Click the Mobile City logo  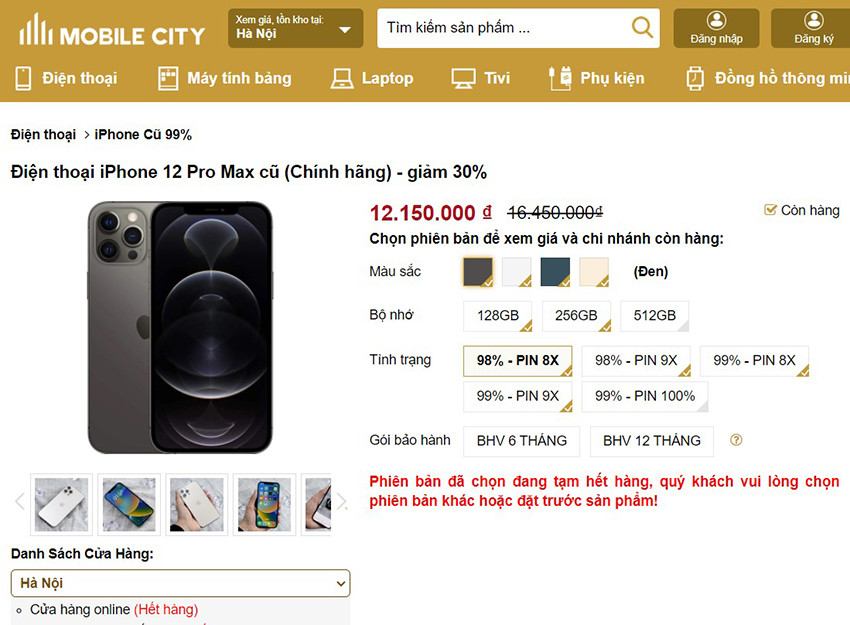[112, 32]
